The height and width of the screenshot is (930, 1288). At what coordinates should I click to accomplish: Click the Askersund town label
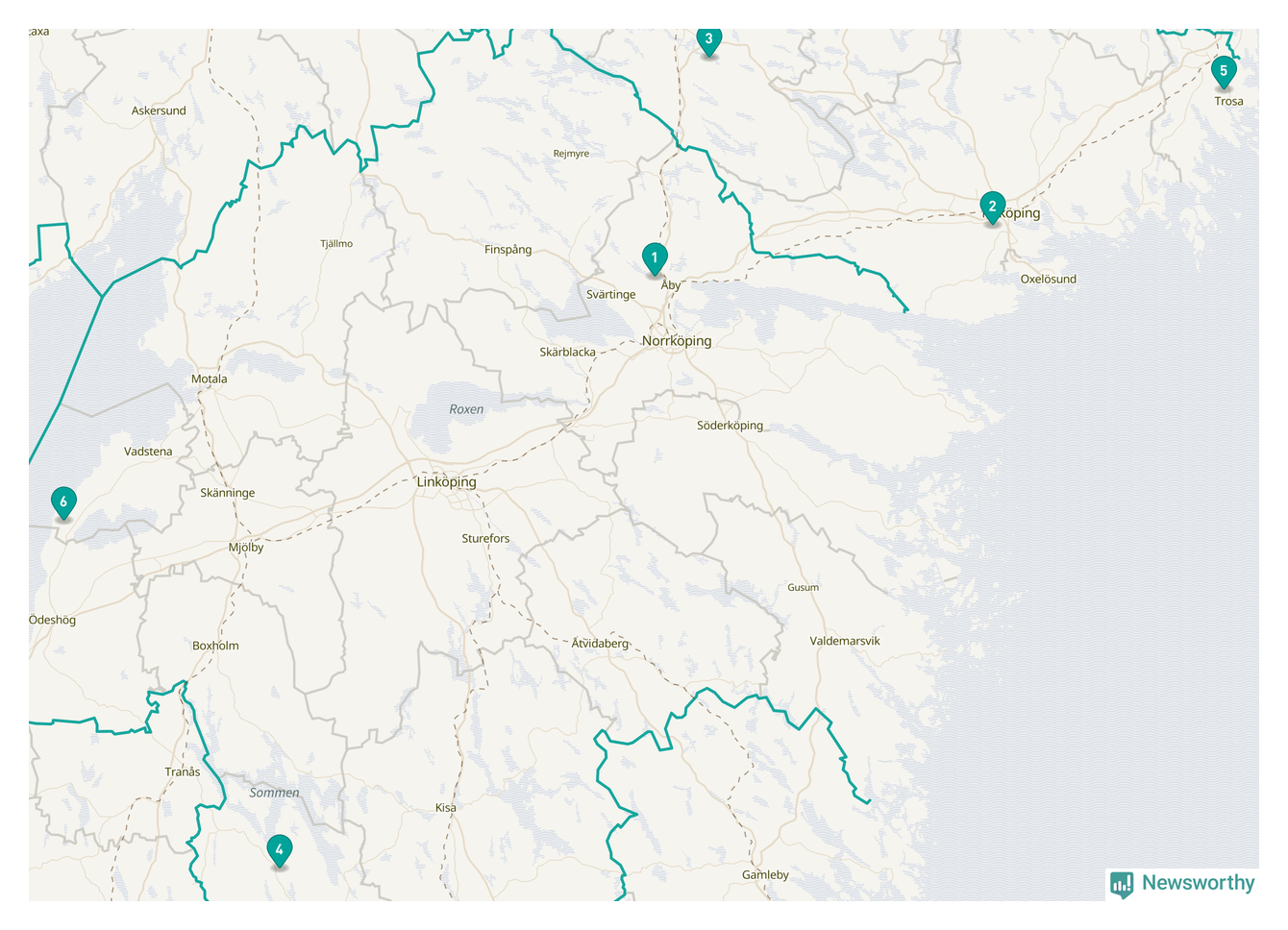pyautogui.click(x=159, y=111)
